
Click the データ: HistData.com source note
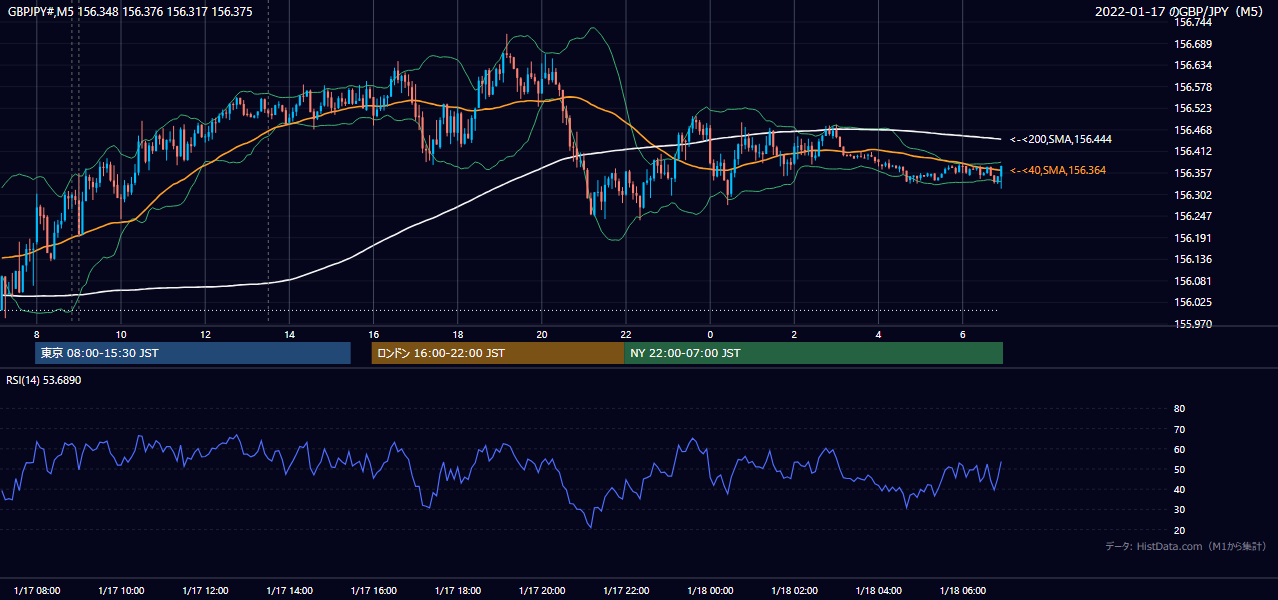tap(1185, 546)
